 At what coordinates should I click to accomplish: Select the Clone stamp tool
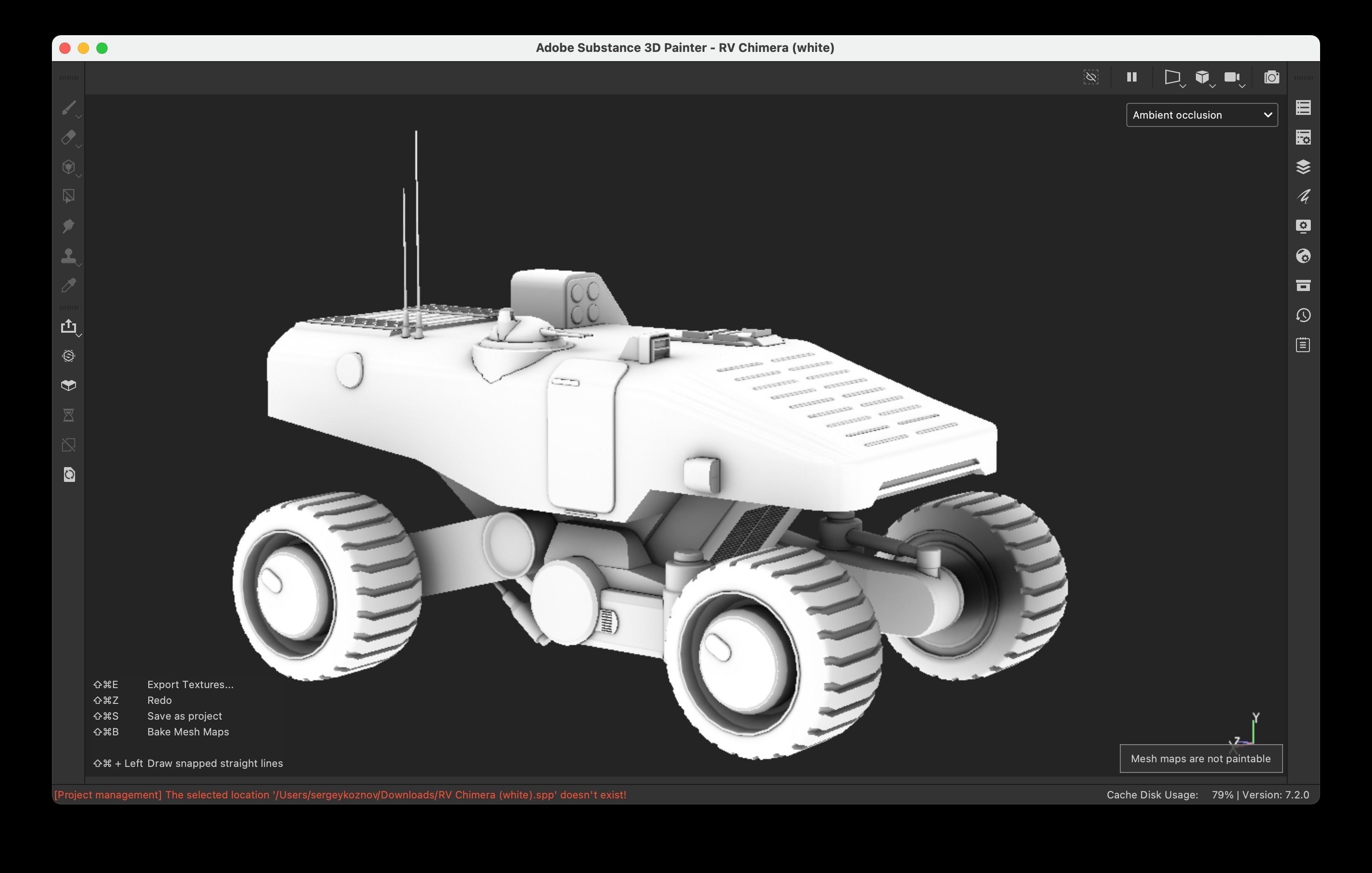click(x=69, y=256)
